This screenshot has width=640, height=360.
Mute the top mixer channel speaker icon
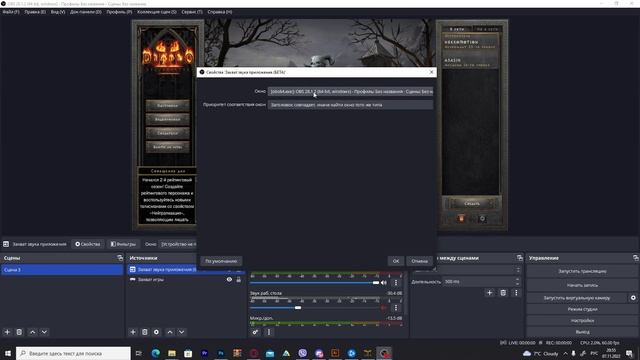384,282
